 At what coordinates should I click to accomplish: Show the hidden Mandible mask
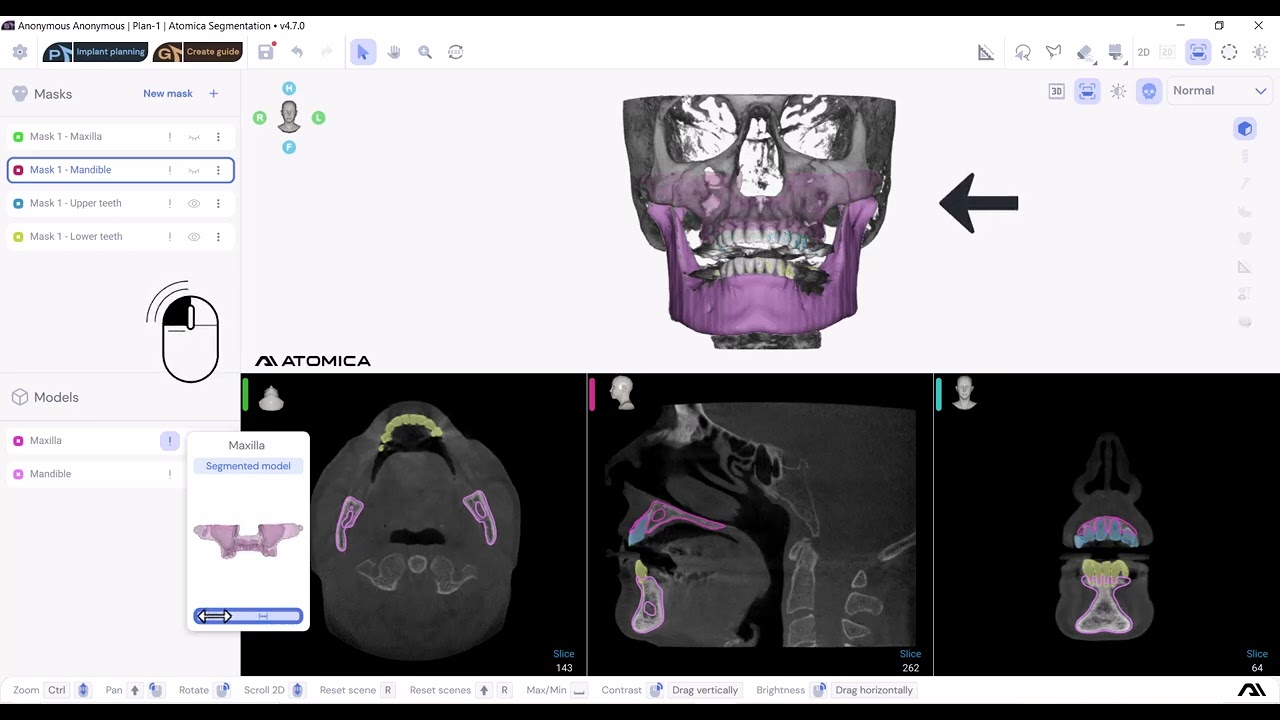pyautogui.click(x=194, y=170)
